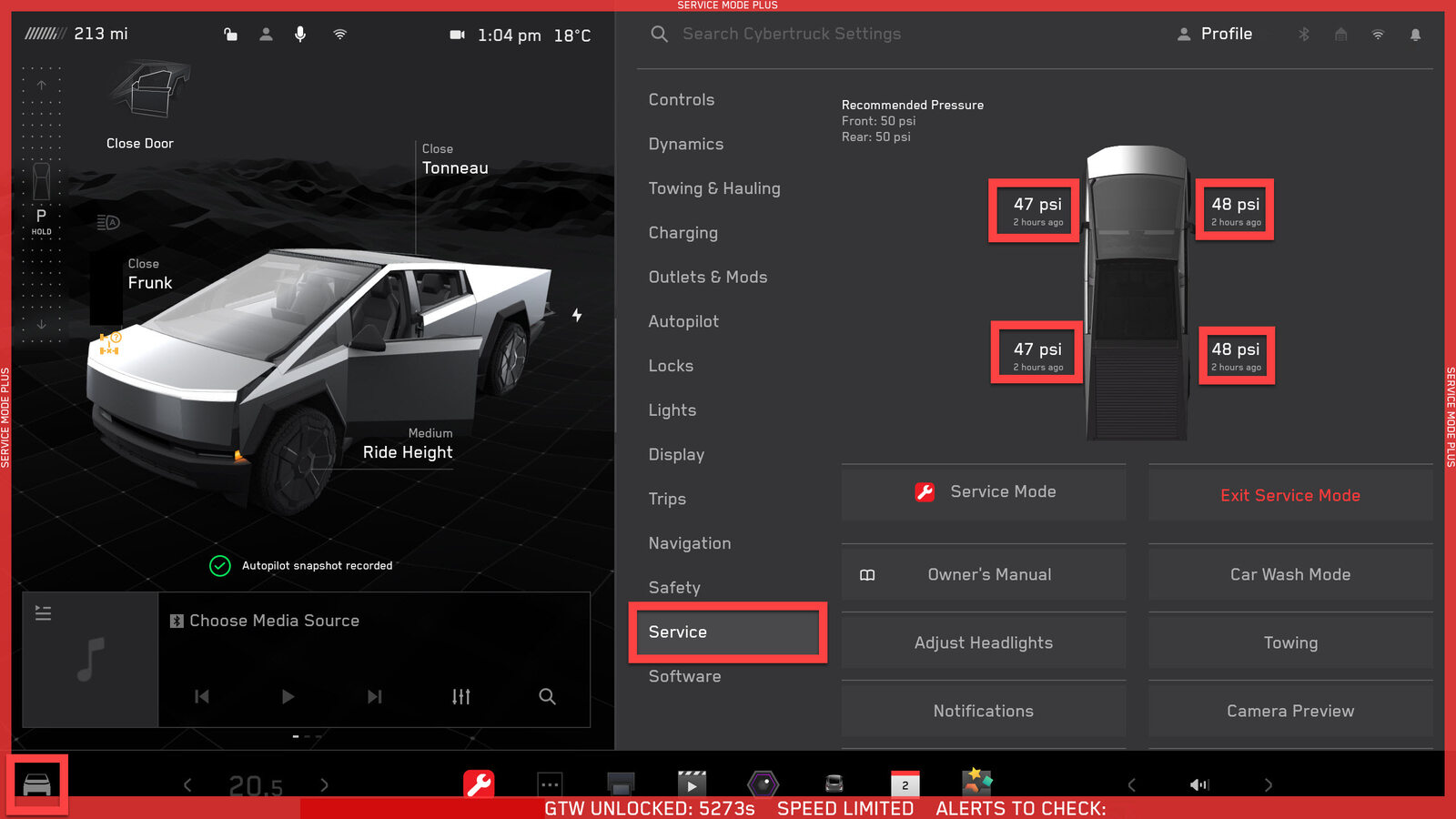This screenshot has height=819, width=1456.
Task: Tap the Close Door car illustration
Action: [x=151, y=89]
